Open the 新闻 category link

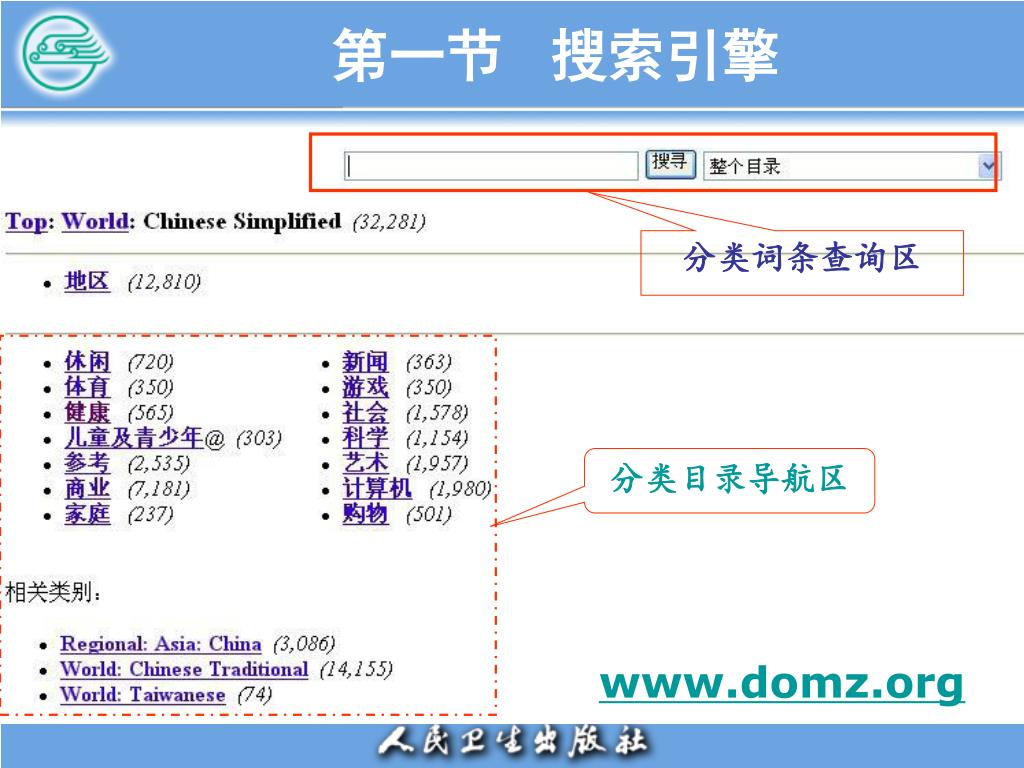(365, 361)
